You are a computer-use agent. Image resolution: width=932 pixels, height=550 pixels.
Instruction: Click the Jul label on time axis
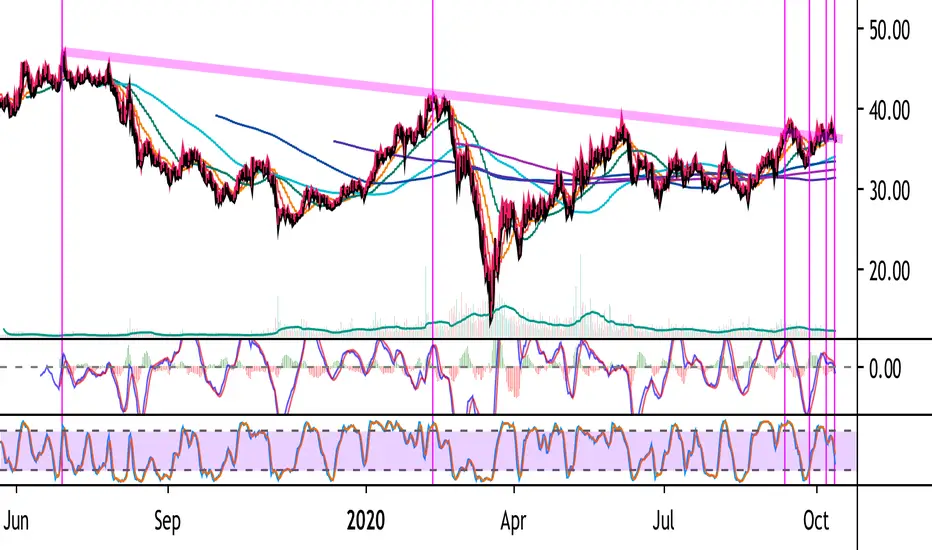pyautogui.click(x=663, y=521)
